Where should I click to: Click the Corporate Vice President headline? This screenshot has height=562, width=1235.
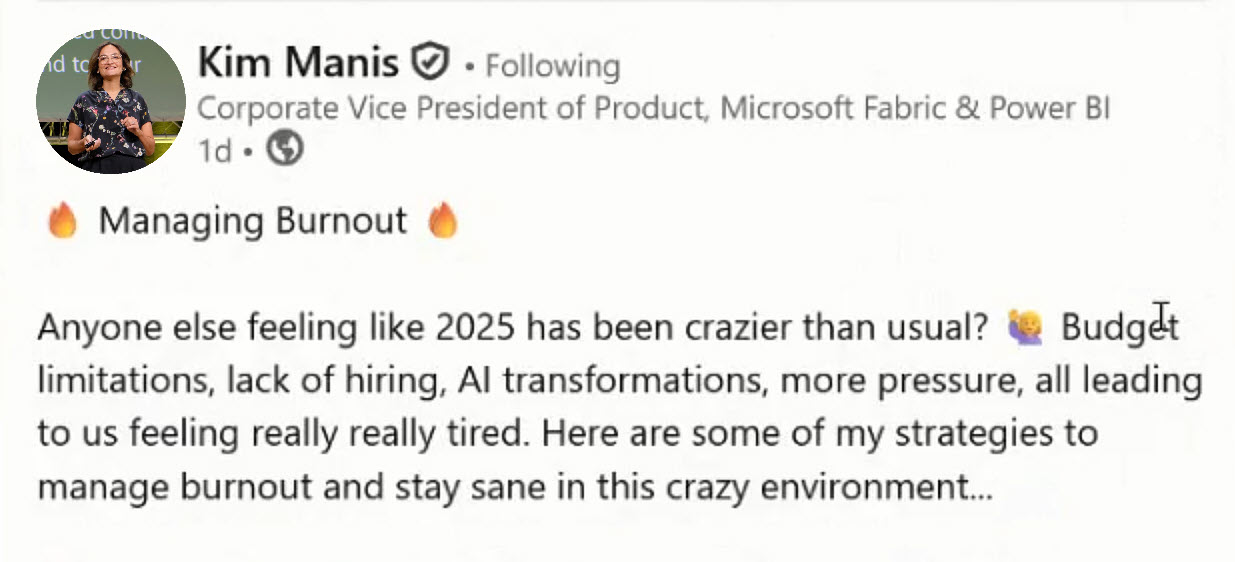(x=452, y=108)
